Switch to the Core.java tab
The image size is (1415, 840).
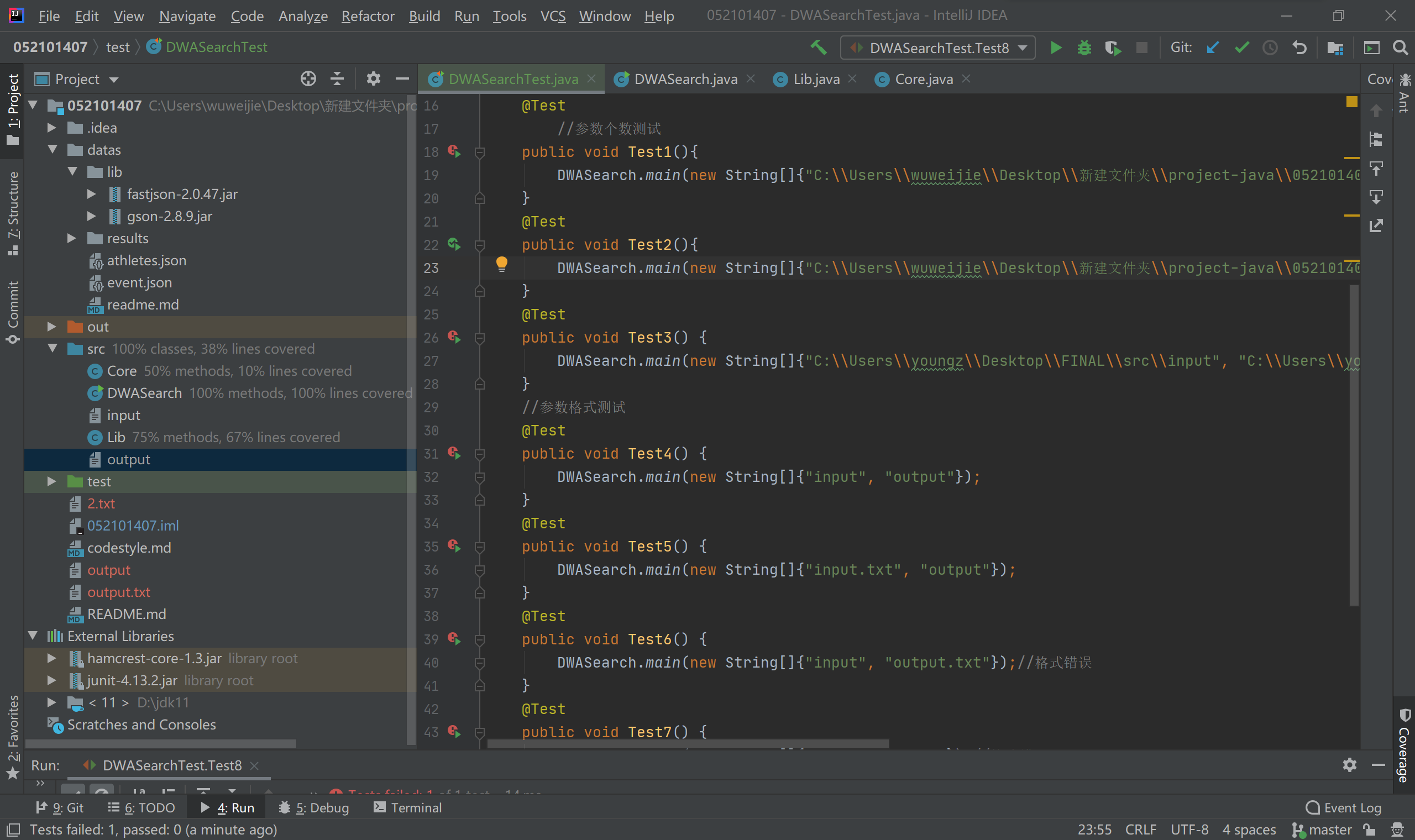click(923, 79)
